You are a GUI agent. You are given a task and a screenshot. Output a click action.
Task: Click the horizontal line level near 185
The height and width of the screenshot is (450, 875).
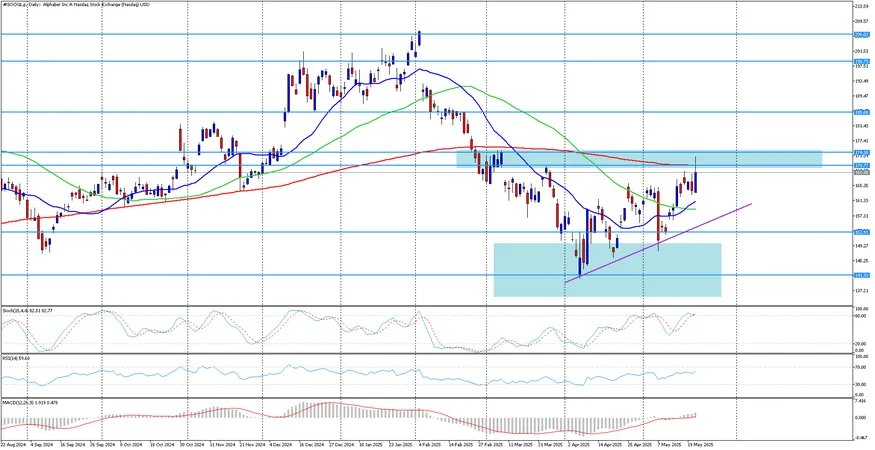pos(427,112)
